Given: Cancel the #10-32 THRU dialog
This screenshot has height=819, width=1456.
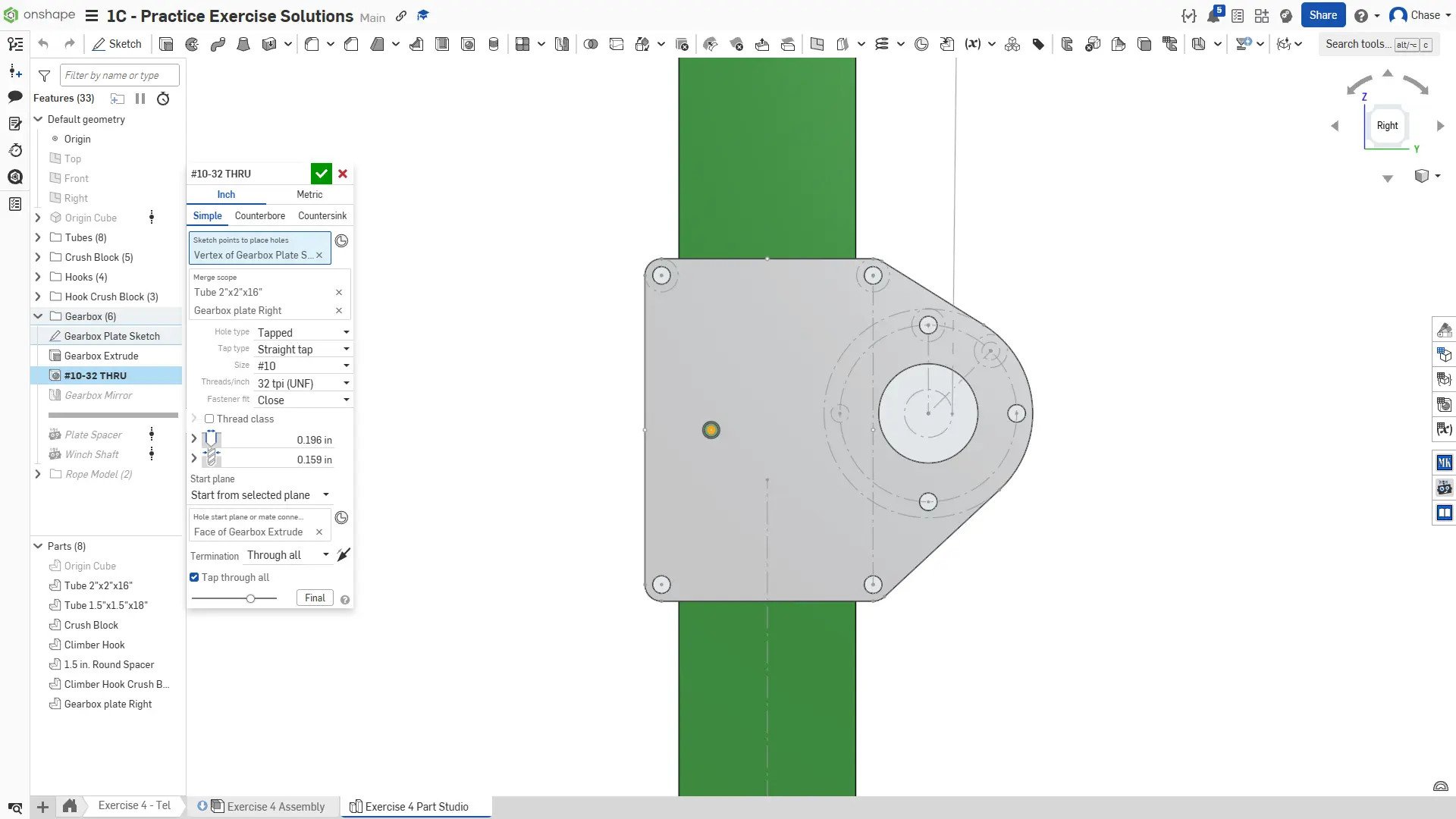Looking at the screenshot, I should click(x=343, y=174).
